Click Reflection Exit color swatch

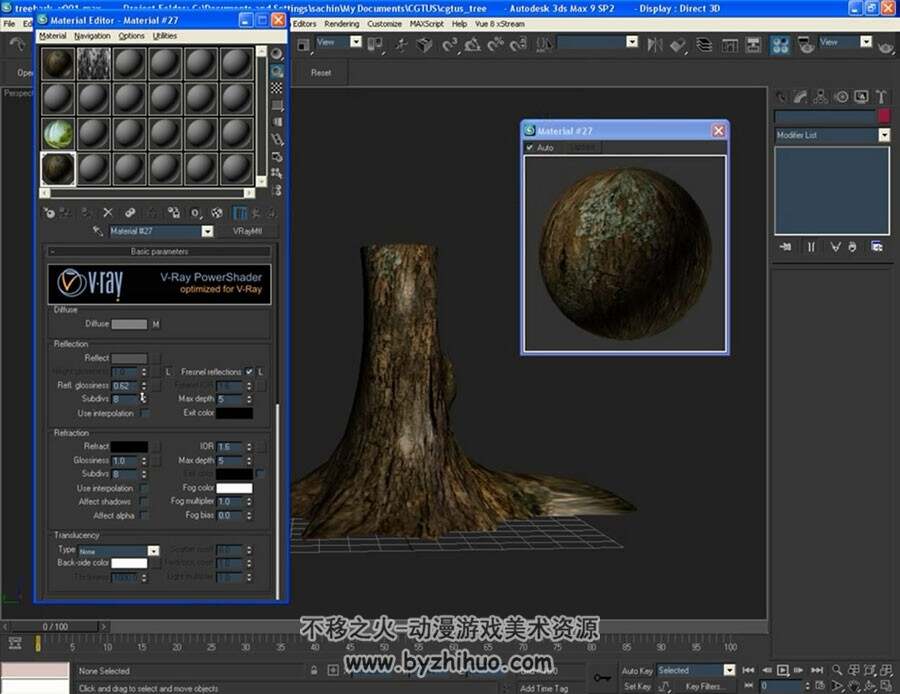click(x=234, y=413)
